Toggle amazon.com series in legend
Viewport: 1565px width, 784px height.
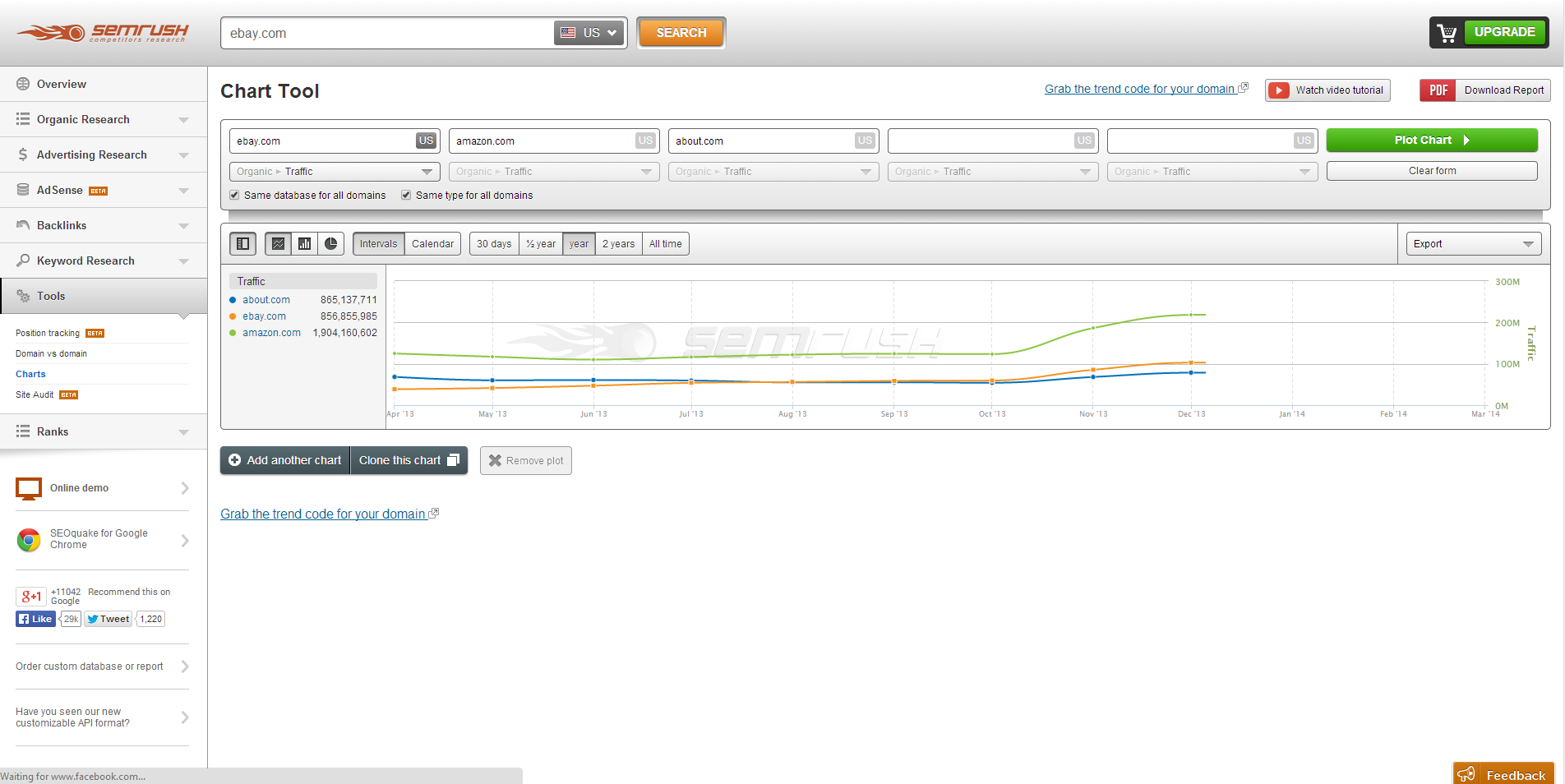(x=271, y=333)
